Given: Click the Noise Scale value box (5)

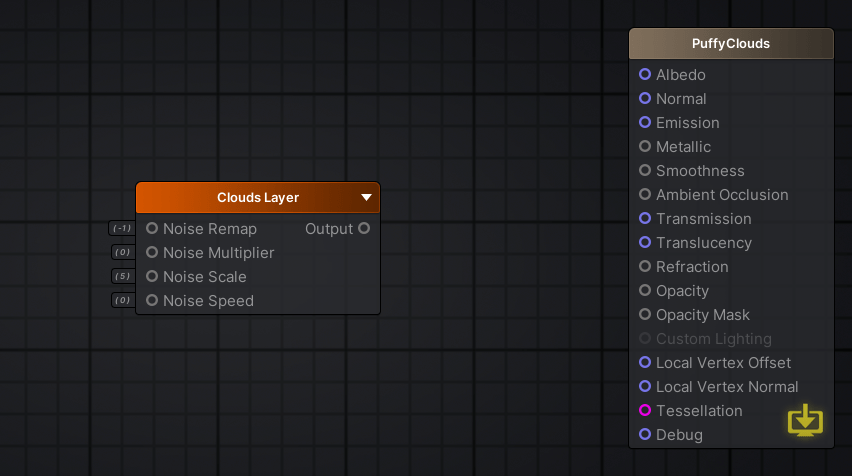Looking at the screenshot, I should click(x=122, y=277).
